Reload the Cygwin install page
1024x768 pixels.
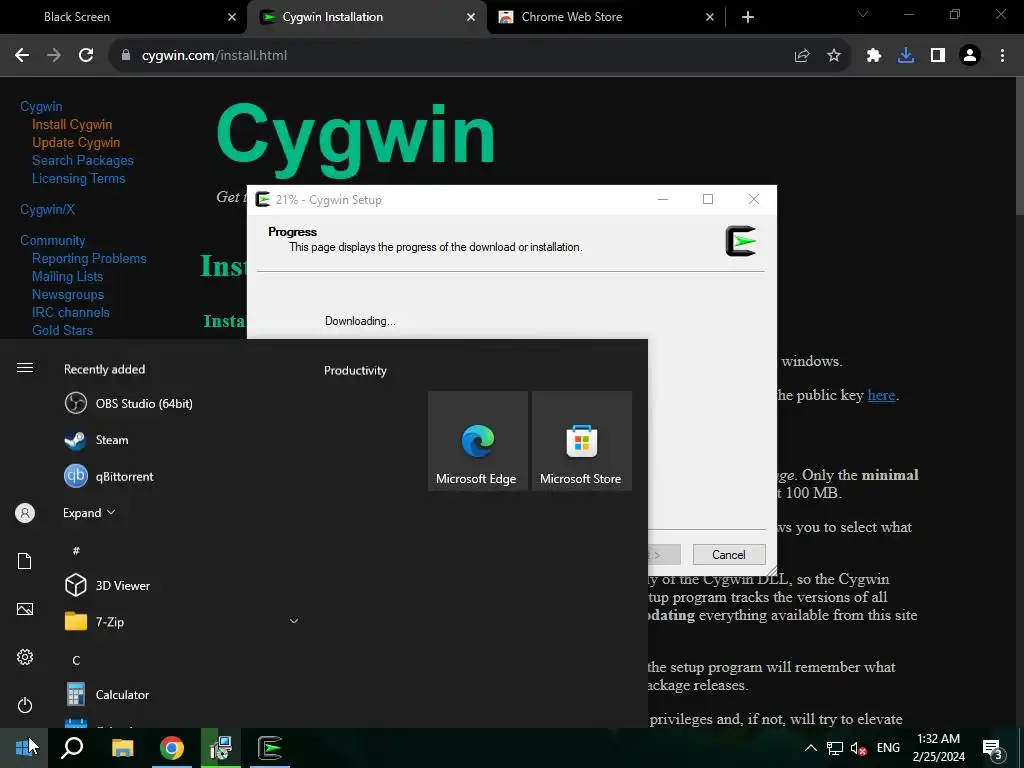(86, 56)
